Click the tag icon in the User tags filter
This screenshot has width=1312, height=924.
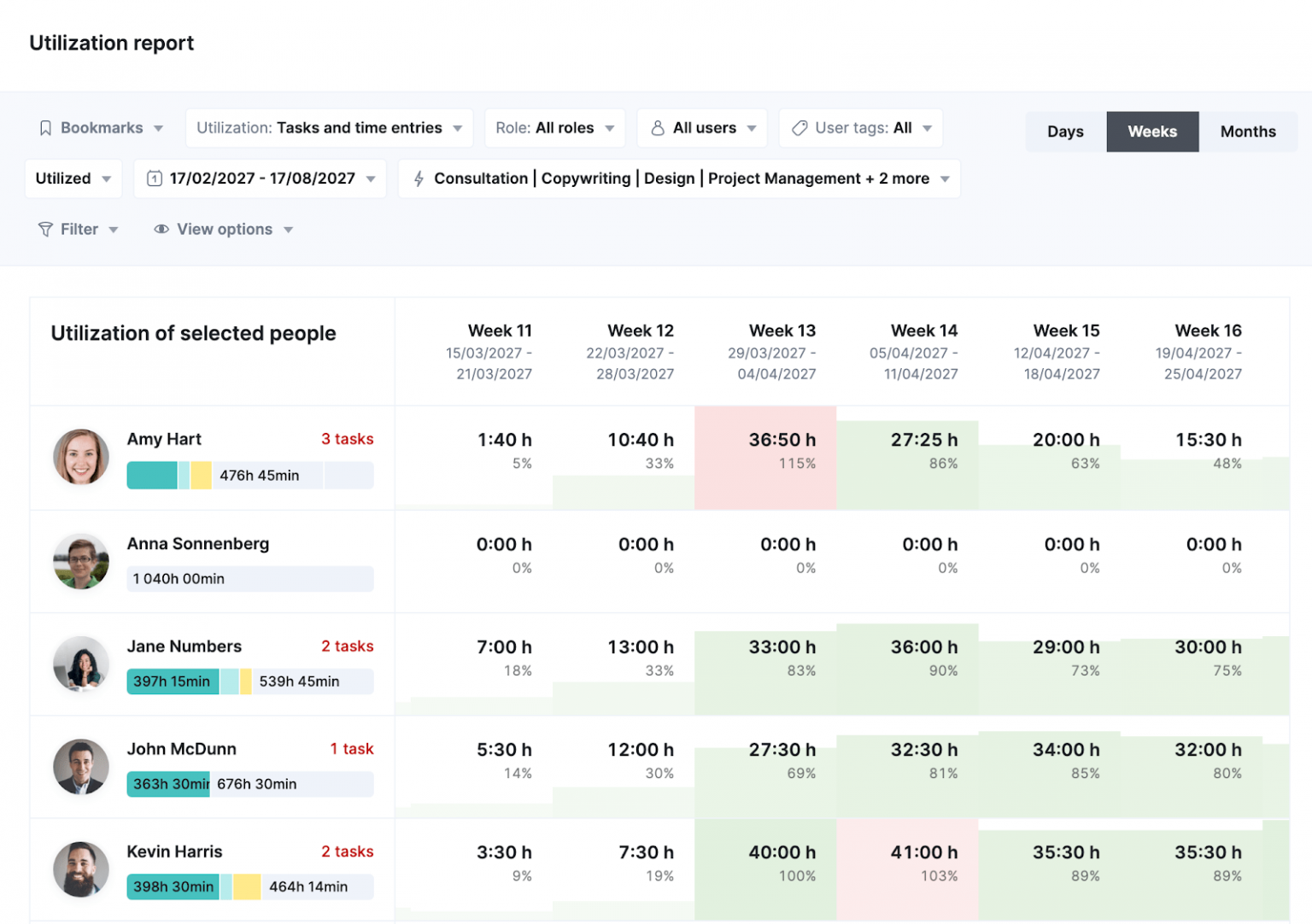pyautogui.click(x=799, y=127)
